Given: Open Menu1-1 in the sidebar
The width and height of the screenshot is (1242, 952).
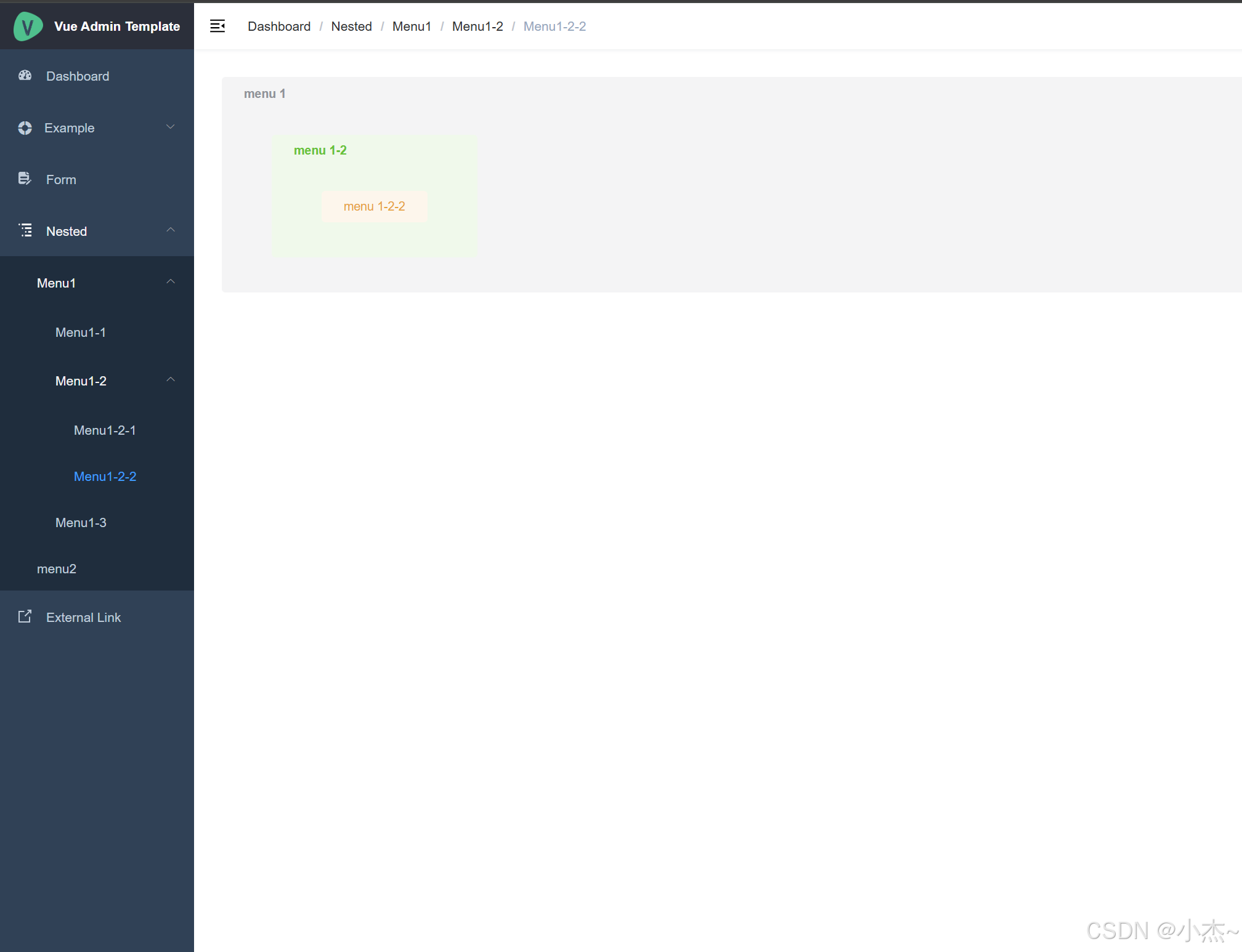Looking at the screenshot, I should click(81, 333).
